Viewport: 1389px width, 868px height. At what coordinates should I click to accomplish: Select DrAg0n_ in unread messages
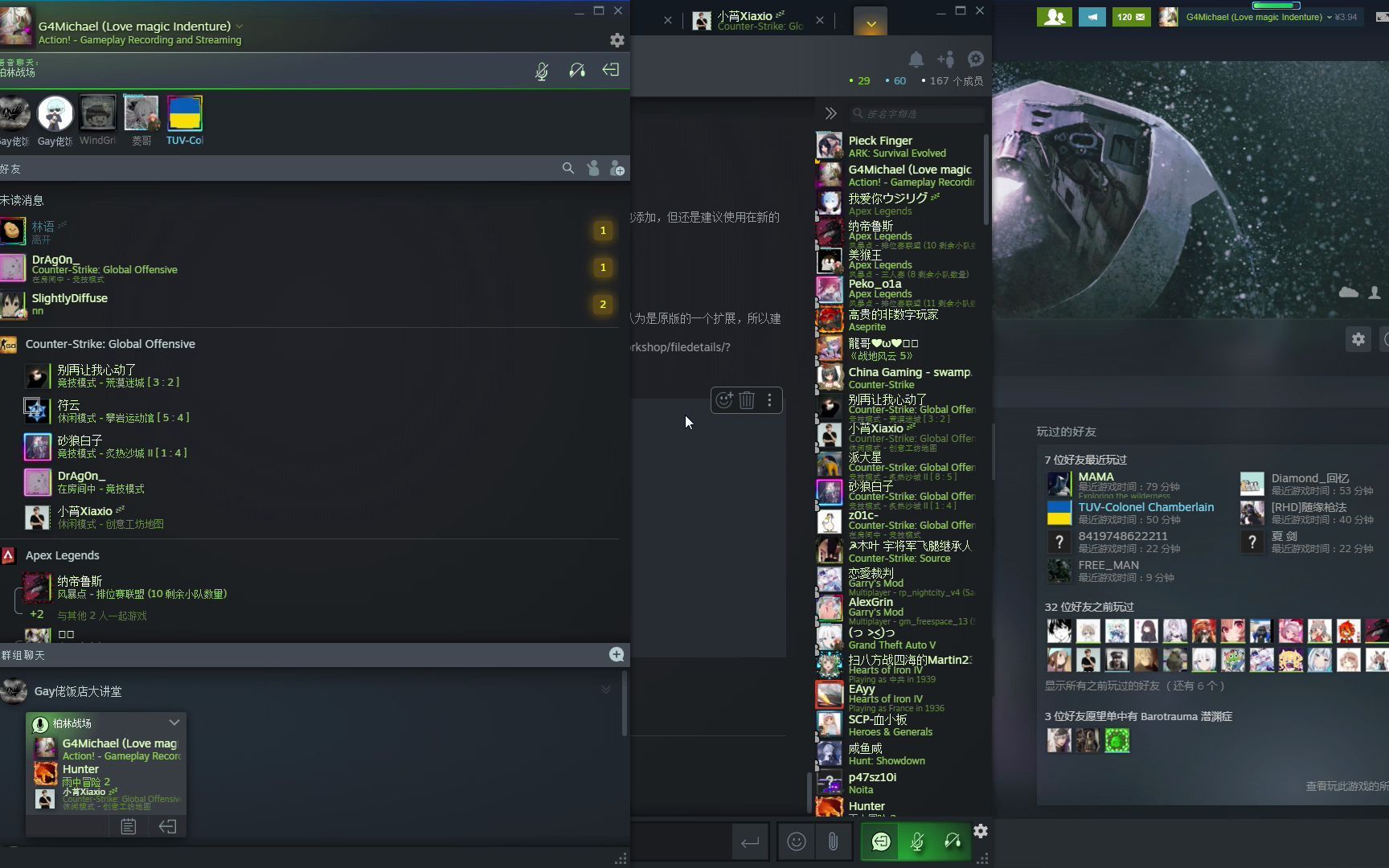click(x=309, y=268)
